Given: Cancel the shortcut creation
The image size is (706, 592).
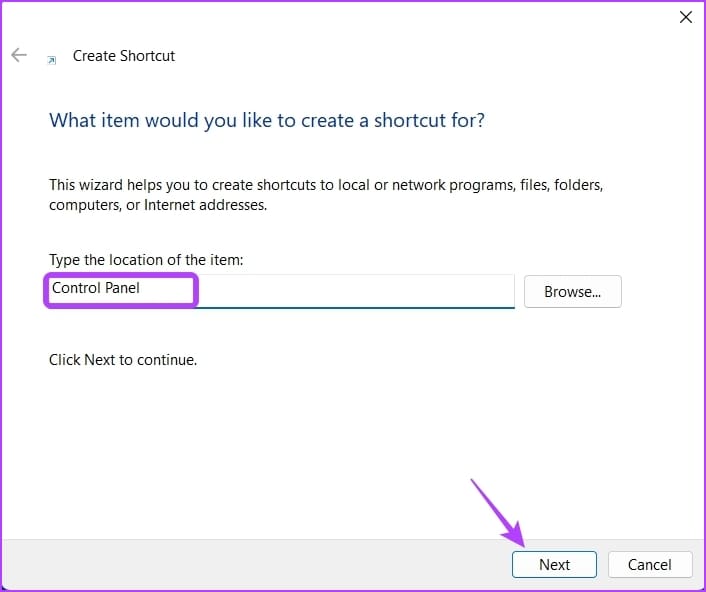Looking at the screenshot, I should (x=649, y=564).
